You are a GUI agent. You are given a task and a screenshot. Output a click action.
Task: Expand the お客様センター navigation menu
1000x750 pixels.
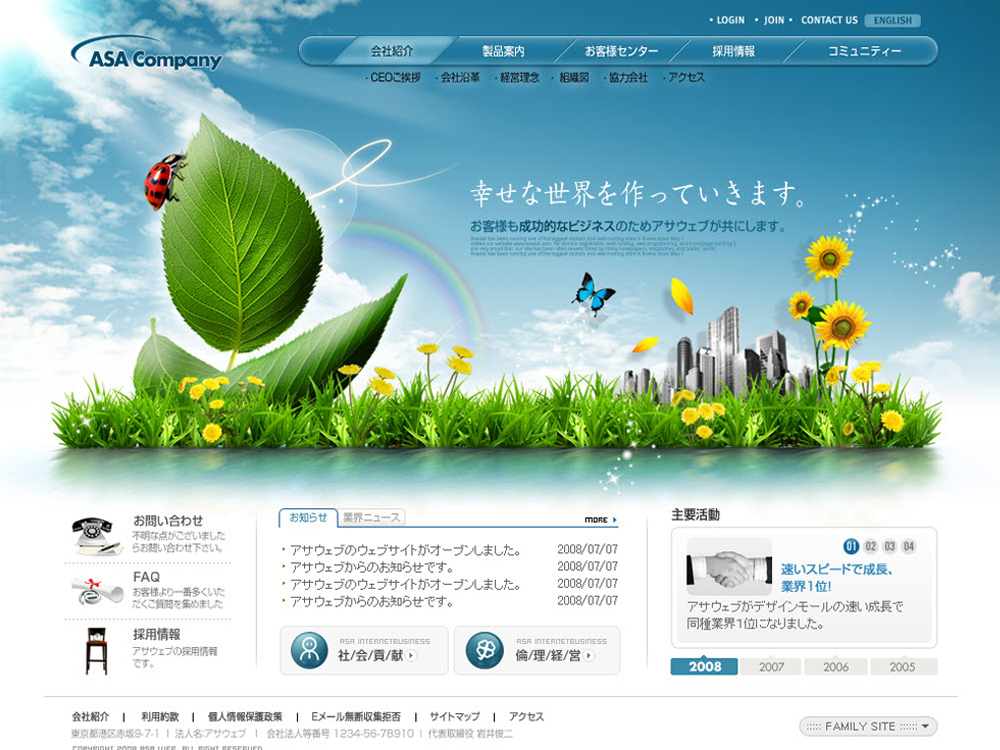[x=621, y=51]
